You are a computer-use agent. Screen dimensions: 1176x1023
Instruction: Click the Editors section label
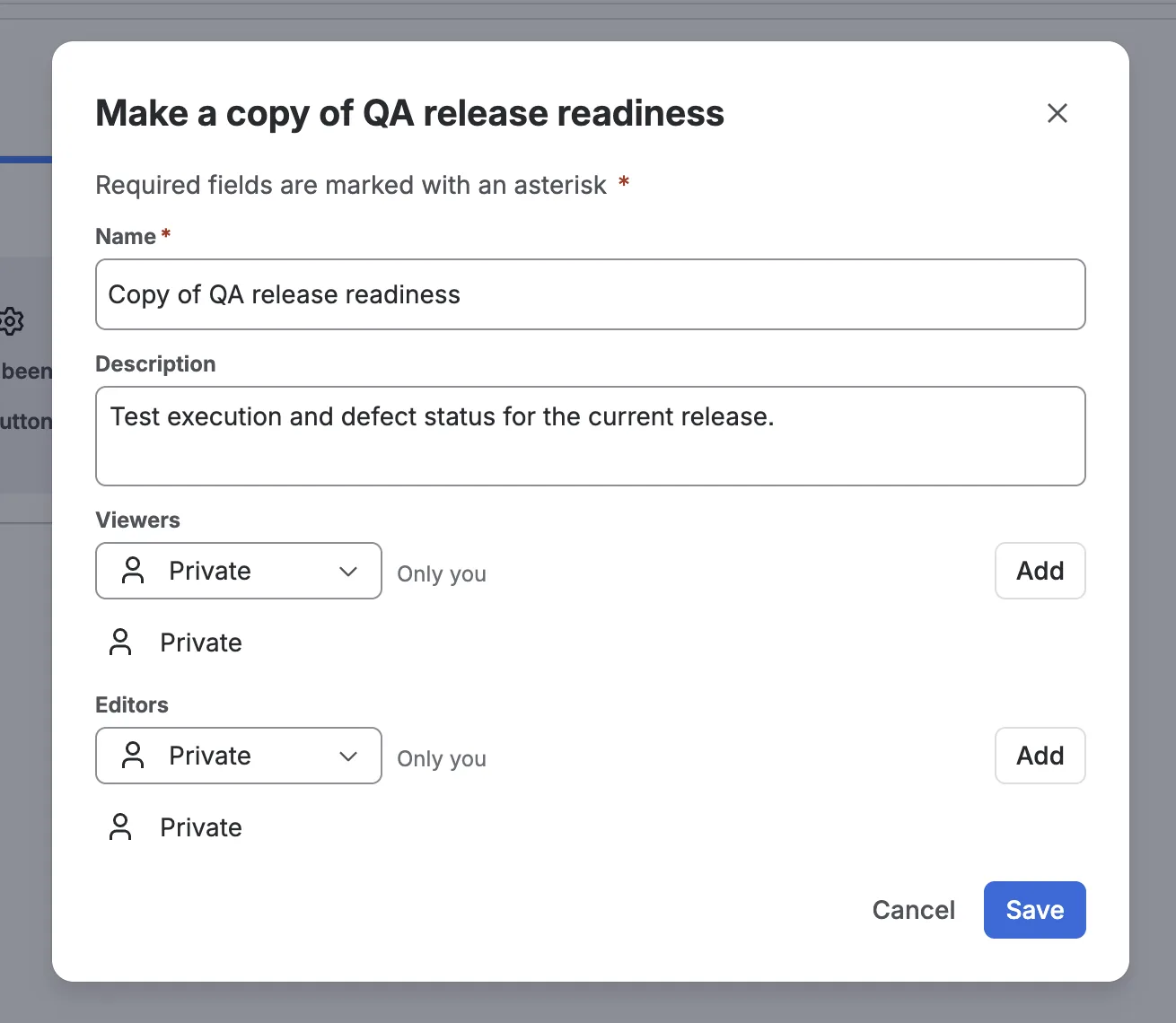132,704
